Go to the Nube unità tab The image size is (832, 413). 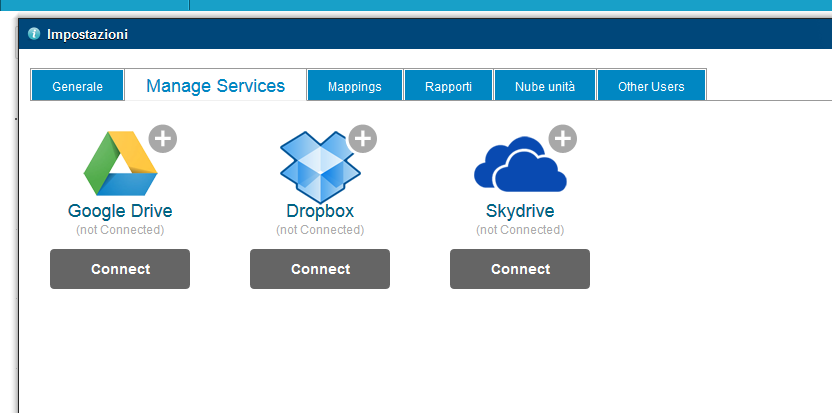click(545, 85)
